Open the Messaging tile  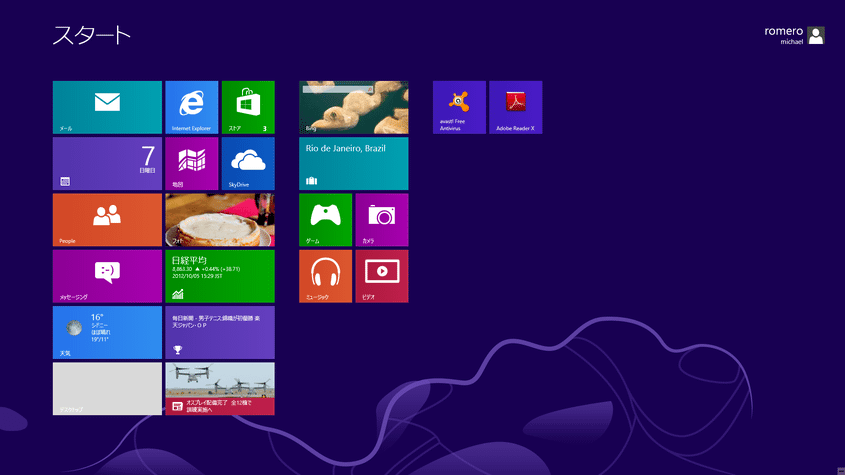[x=107, y=276]
